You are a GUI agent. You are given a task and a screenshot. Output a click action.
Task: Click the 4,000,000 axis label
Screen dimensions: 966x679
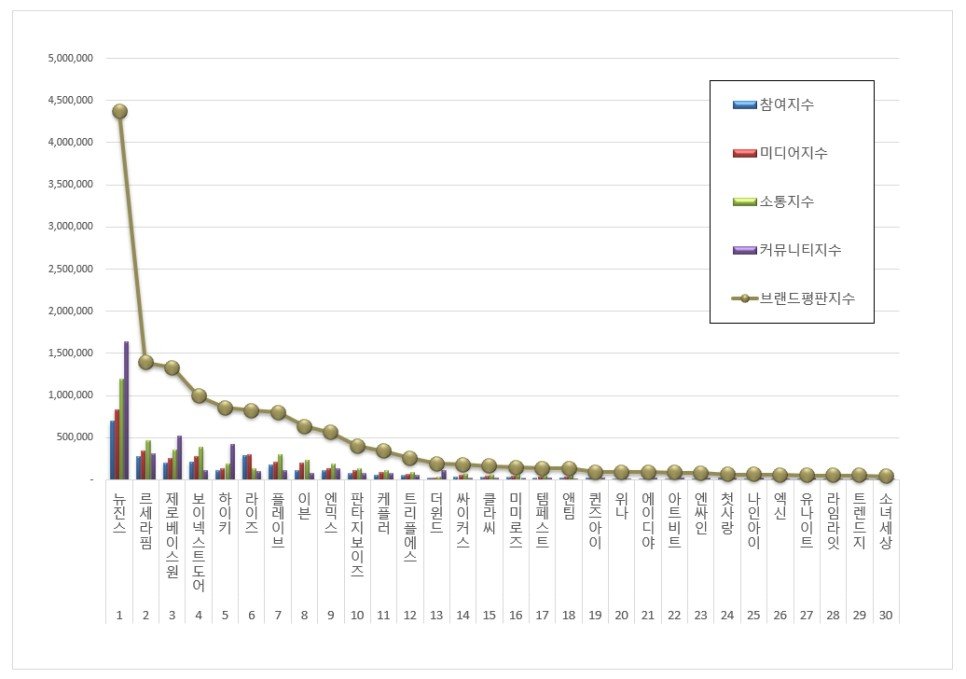point(71,142)
